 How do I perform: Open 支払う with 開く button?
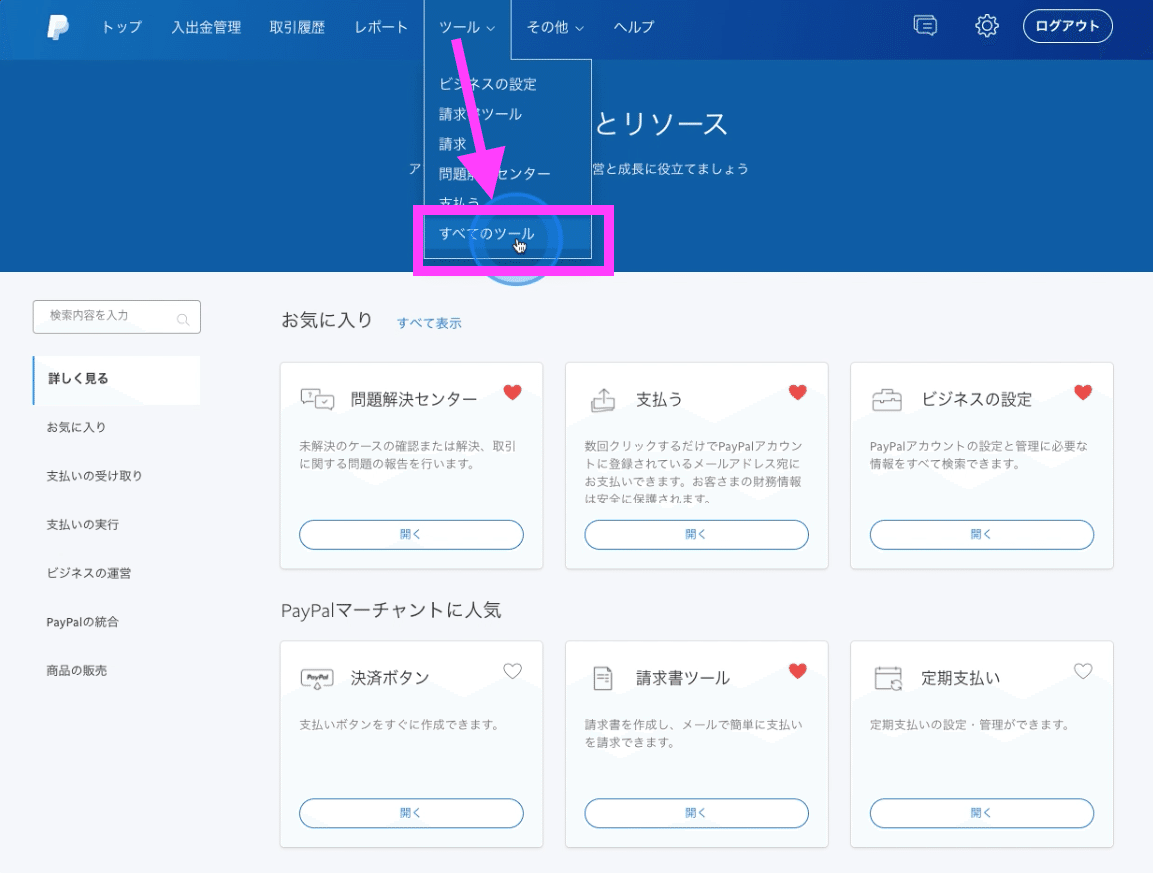coord(696,535)
